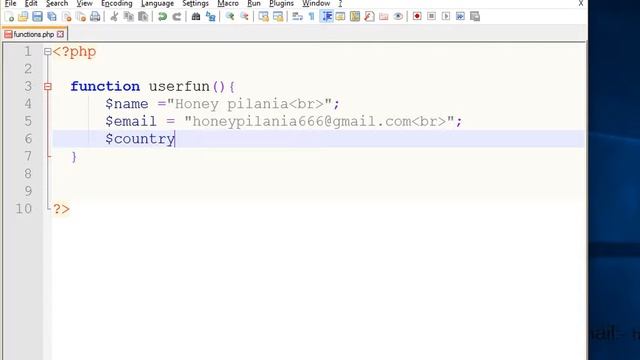Click the $email variable on line 5

coord(131,122)
